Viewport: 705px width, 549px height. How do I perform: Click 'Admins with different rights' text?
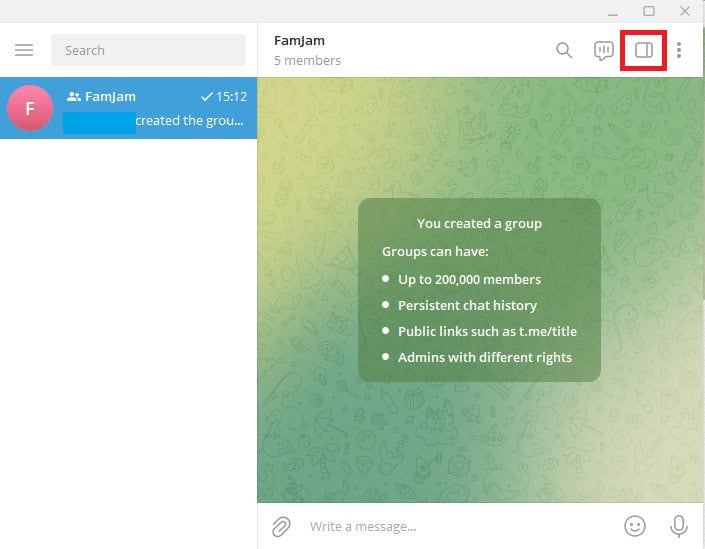click(x=485, y=357)
